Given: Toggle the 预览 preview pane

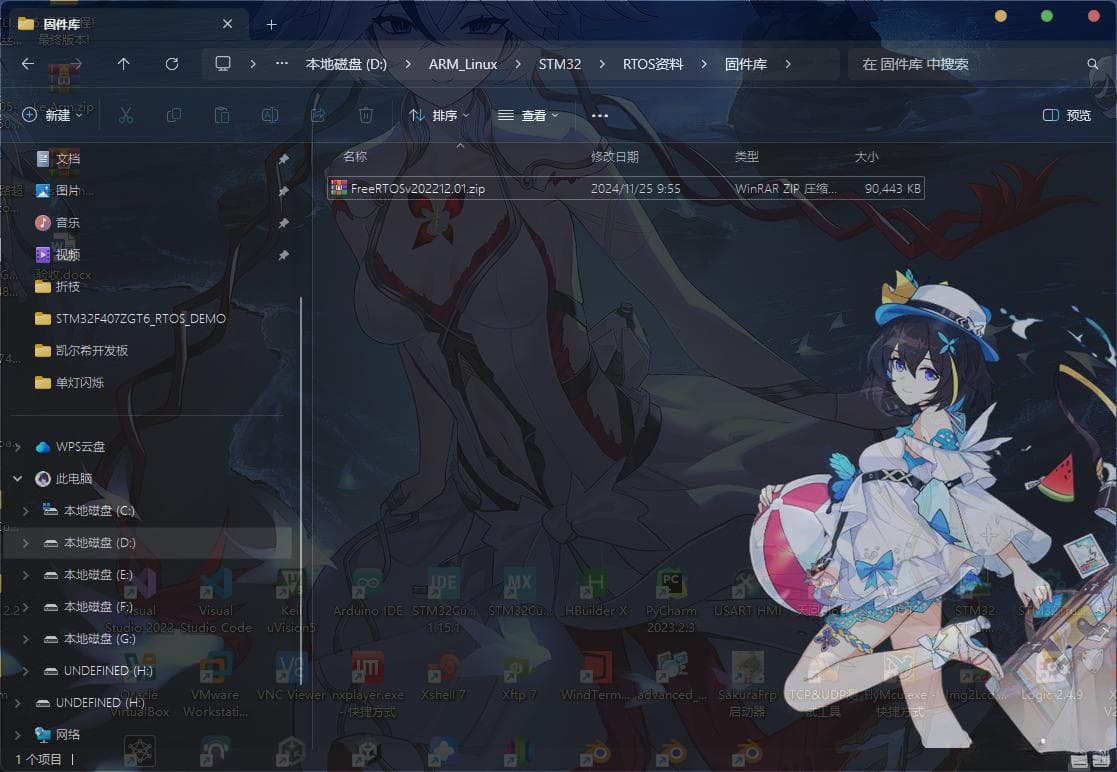Looking at the screenshot, I should coord(1066,115).
